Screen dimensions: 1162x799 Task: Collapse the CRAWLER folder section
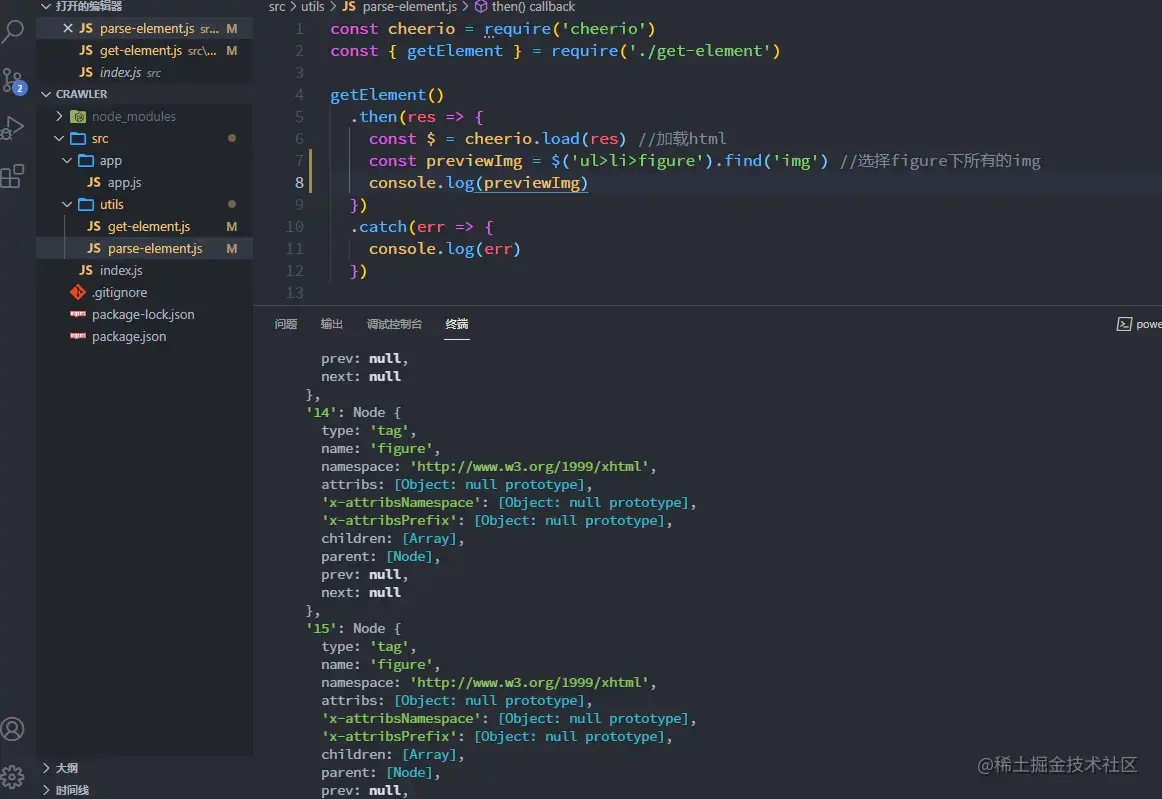[46, 94]
